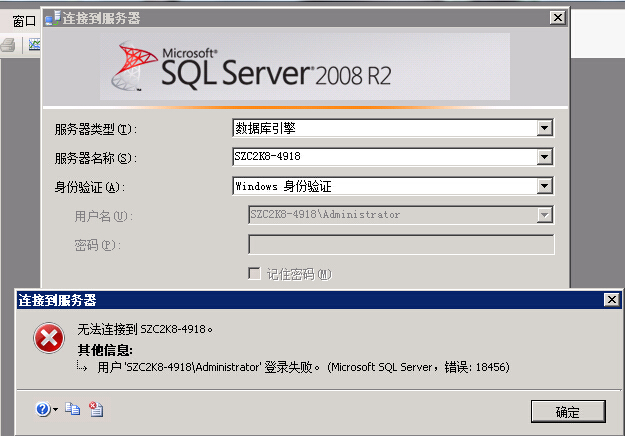Image resolution: width=625 pixels, height=436 pixels.
Task: Open the help icon dropdown arrow
Action: 55,410
